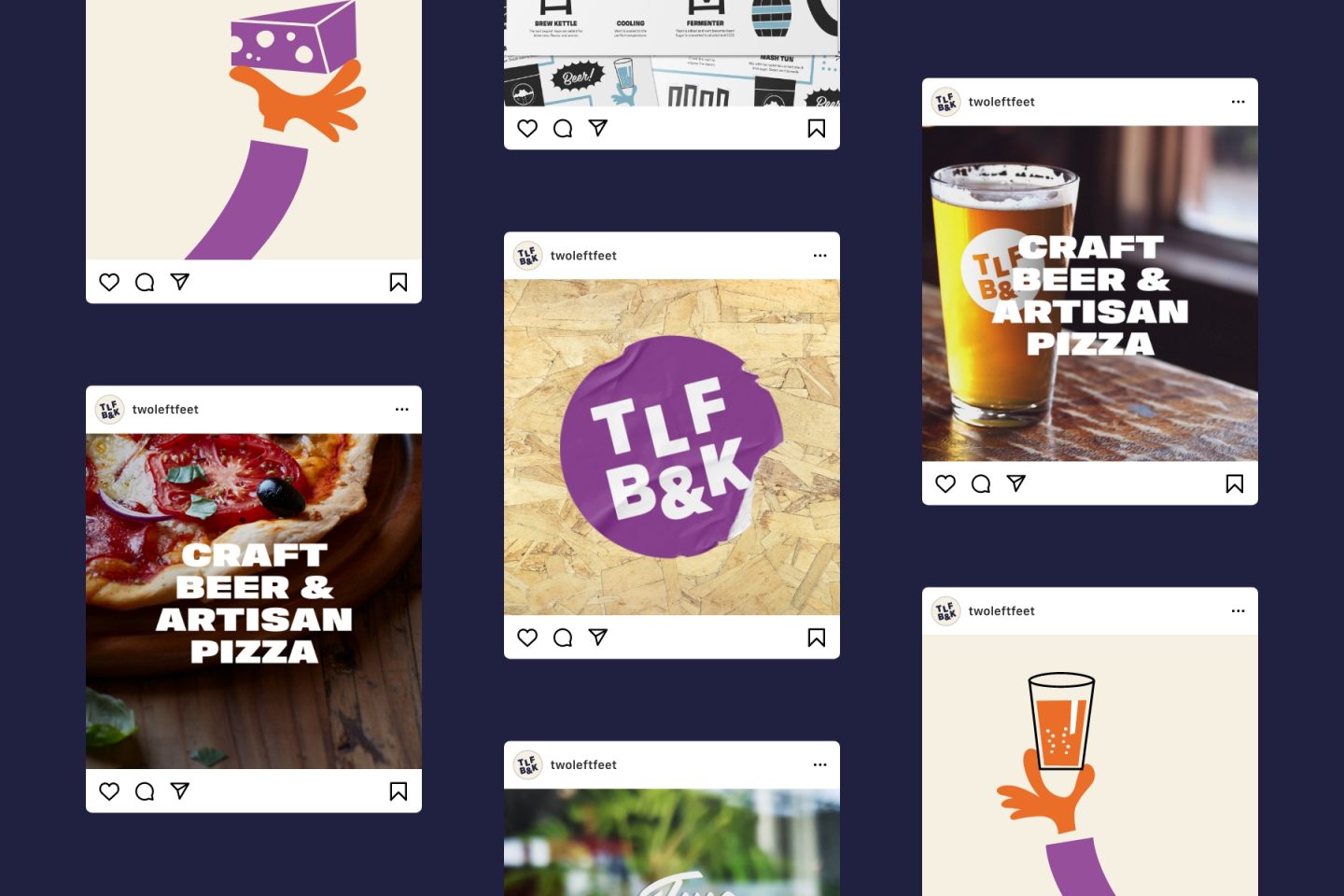Like the cheese illustration post
The width and height of the screenshot is (1344, 896).
(x=109, y=282)
